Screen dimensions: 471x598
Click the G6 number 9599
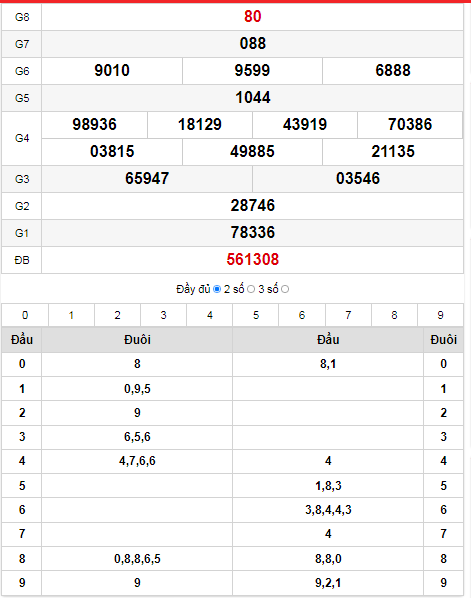[x=252, y=71]
